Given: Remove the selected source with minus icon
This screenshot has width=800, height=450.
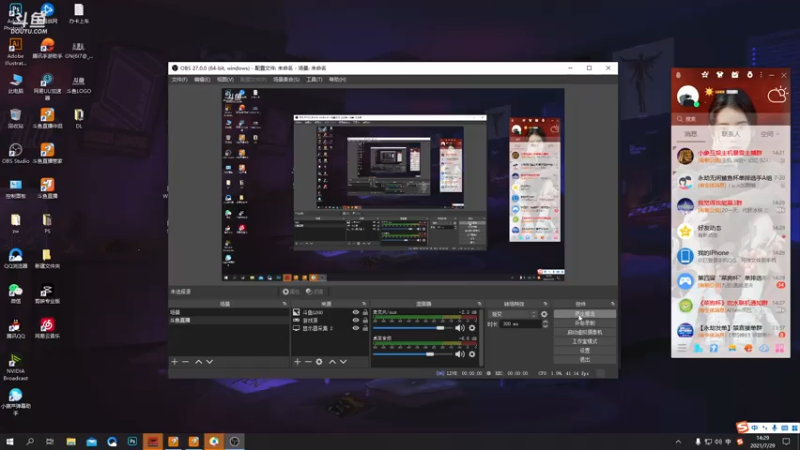Looking at the screenshot, I should click(308, 362).
